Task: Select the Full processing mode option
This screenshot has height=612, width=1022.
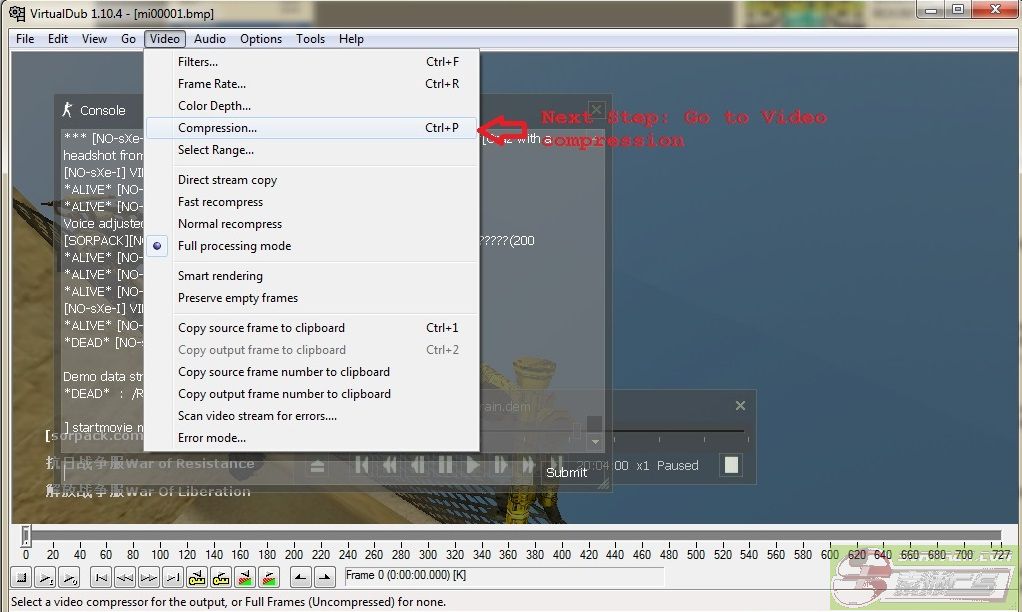Action: point(234,246)
